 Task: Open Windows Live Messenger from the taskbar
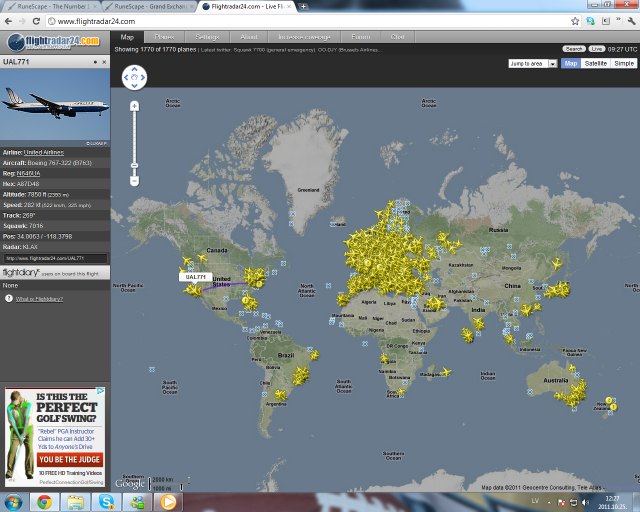pos(137,503)
